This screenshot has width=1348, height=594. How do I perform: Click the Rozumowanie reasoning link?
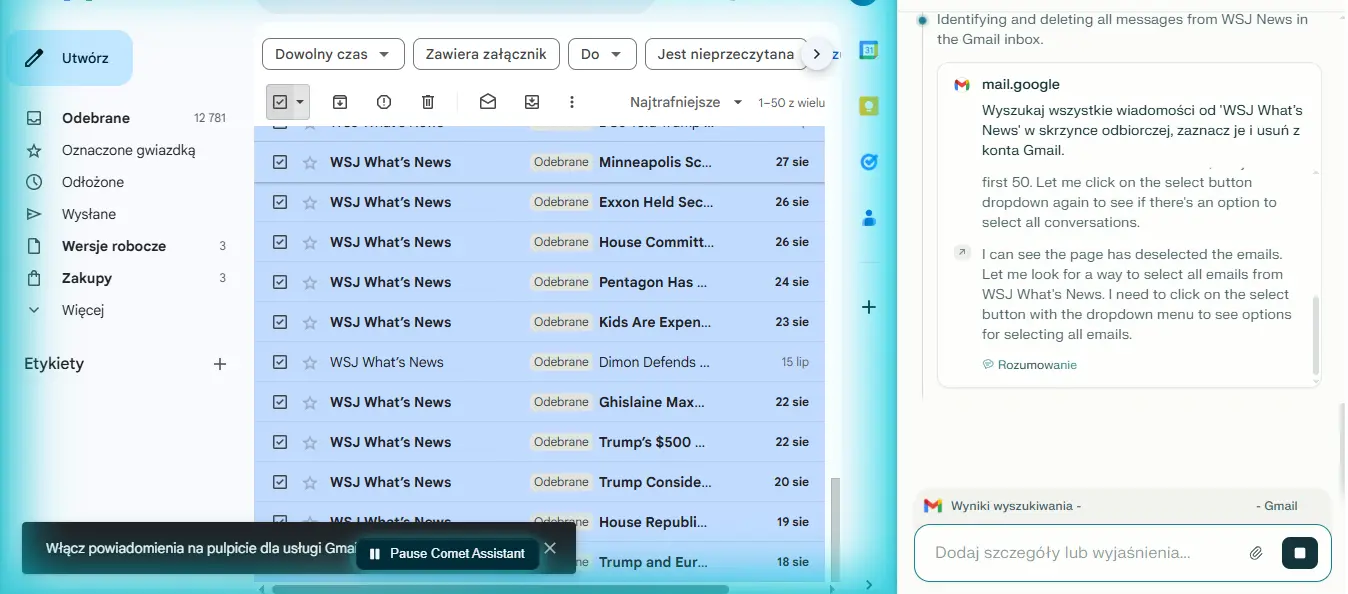(x=1029, y=365)
